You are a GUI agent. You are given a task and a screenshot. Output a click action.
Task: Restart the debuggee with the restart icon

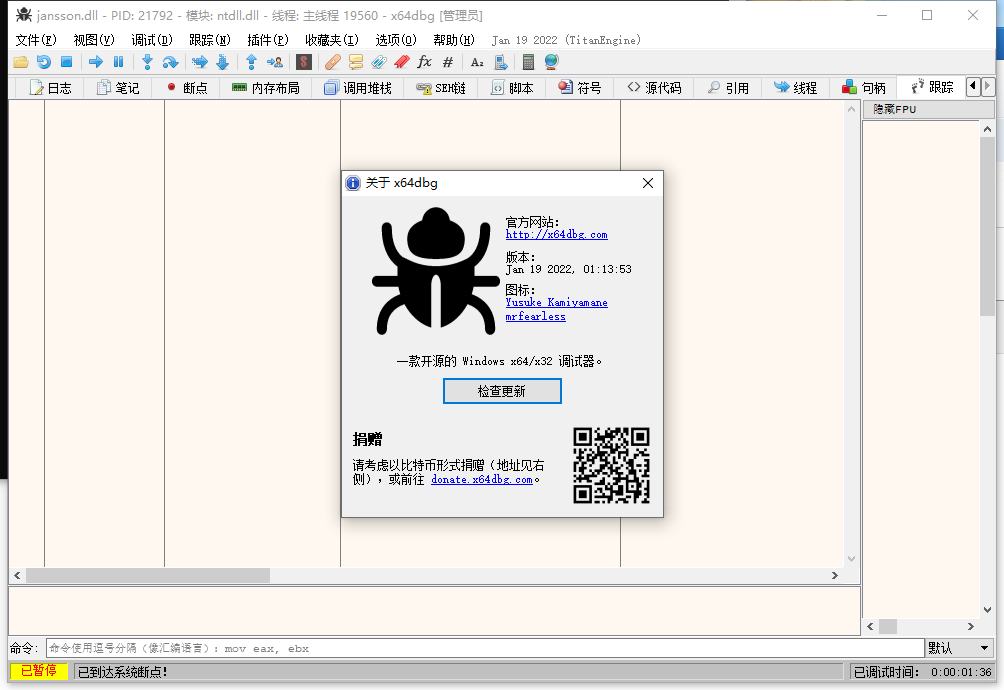[x=44, y=62]
